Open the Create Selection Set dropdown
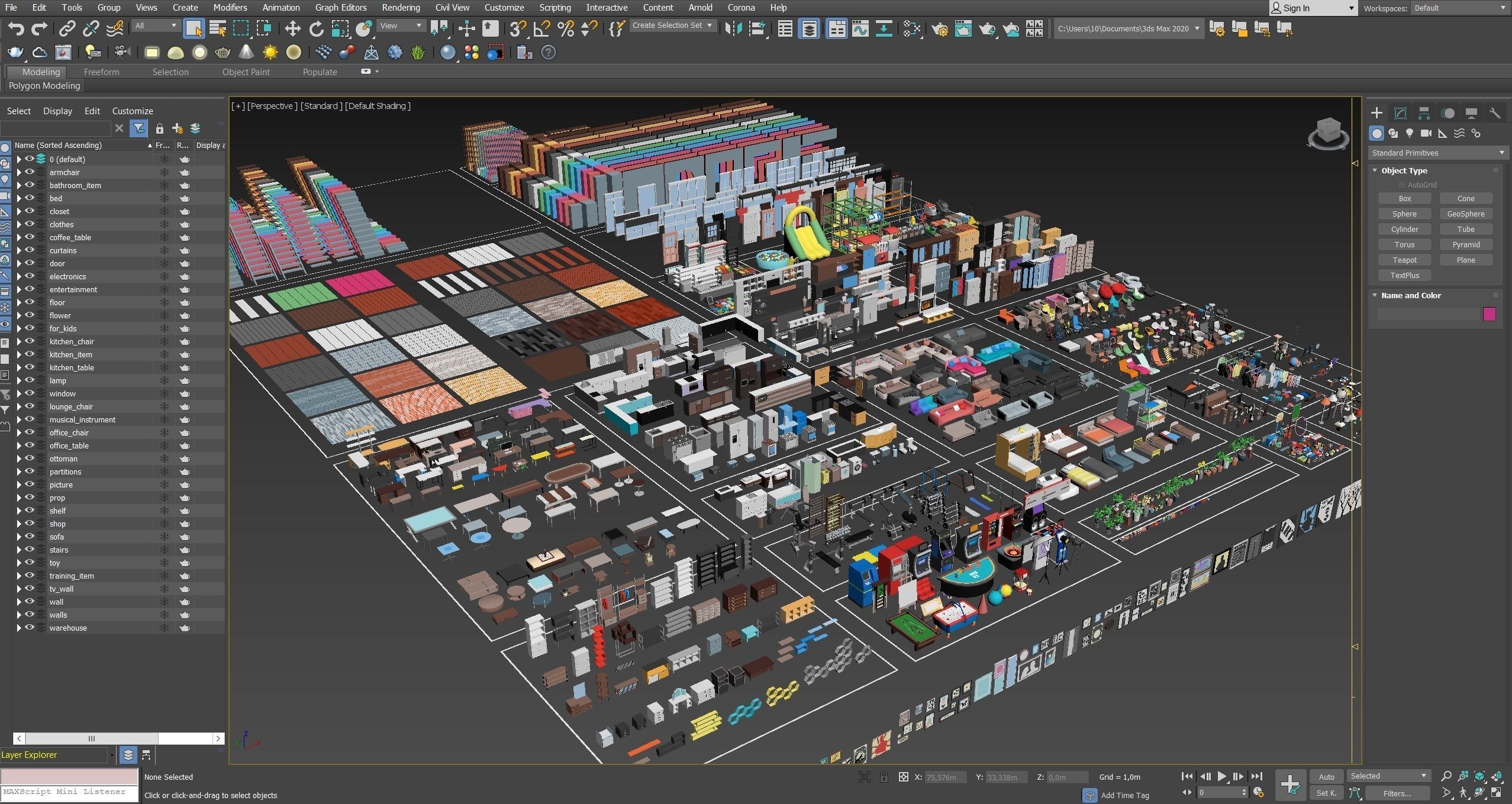 point(672,25)
